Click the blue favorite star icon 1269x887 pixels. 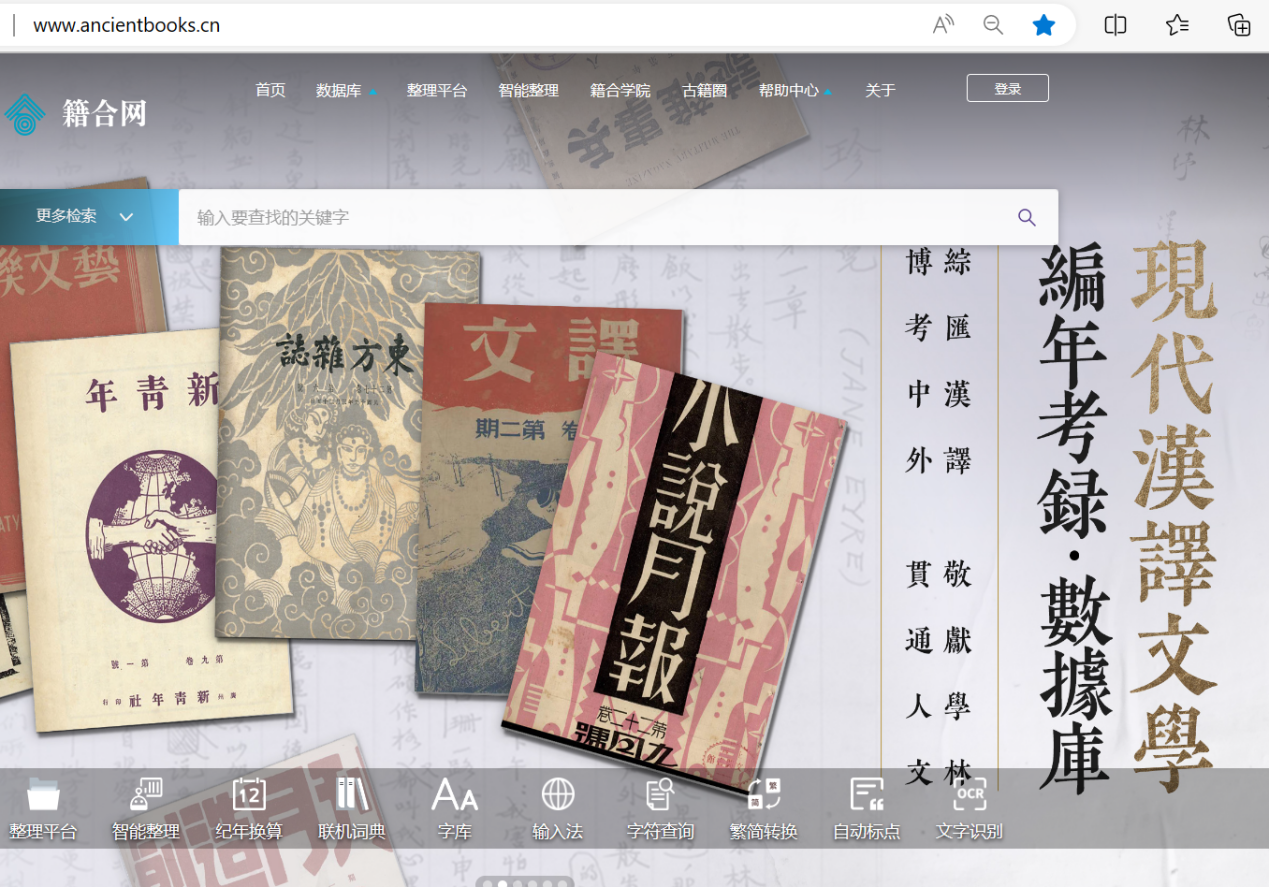pyautogui.click(x=1044, y=25)
